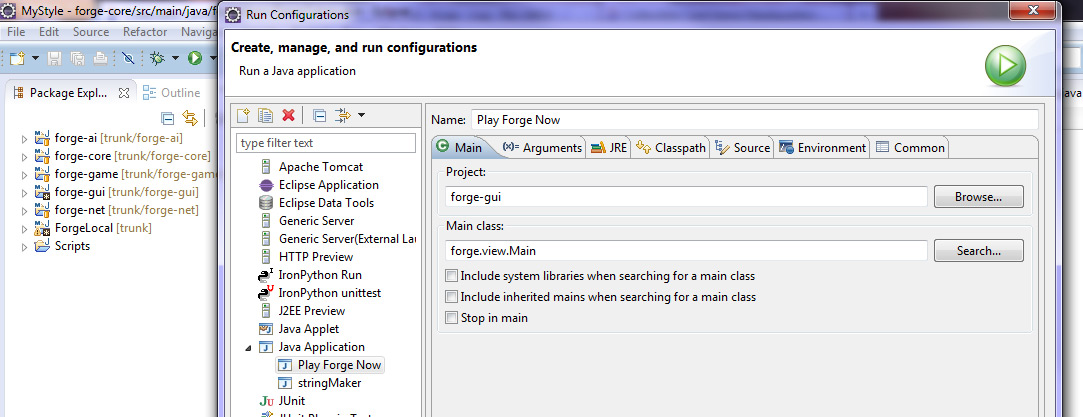Viewport: 1083px width, 417px height.
Task: Collapse the Java Application node
Action: coord(248,347)
